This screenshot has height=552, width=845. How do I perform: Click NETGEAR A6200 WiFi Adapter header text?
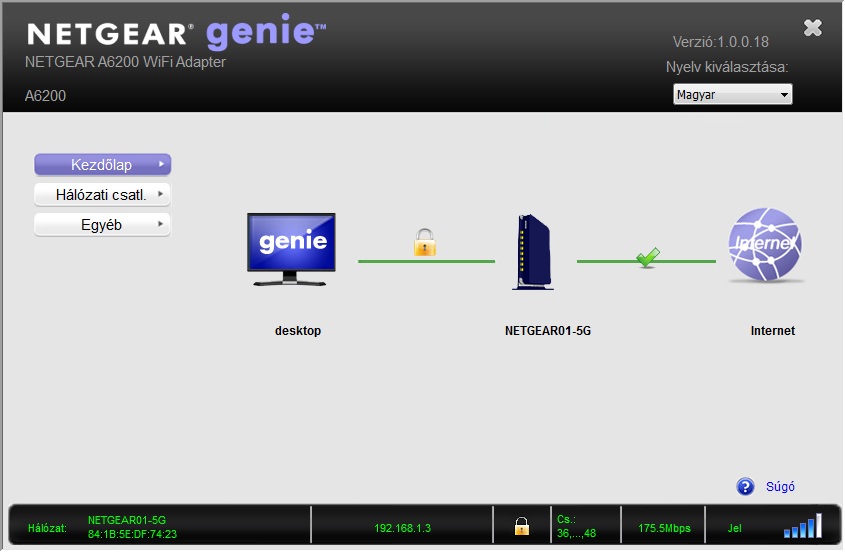tap(125, 62)
